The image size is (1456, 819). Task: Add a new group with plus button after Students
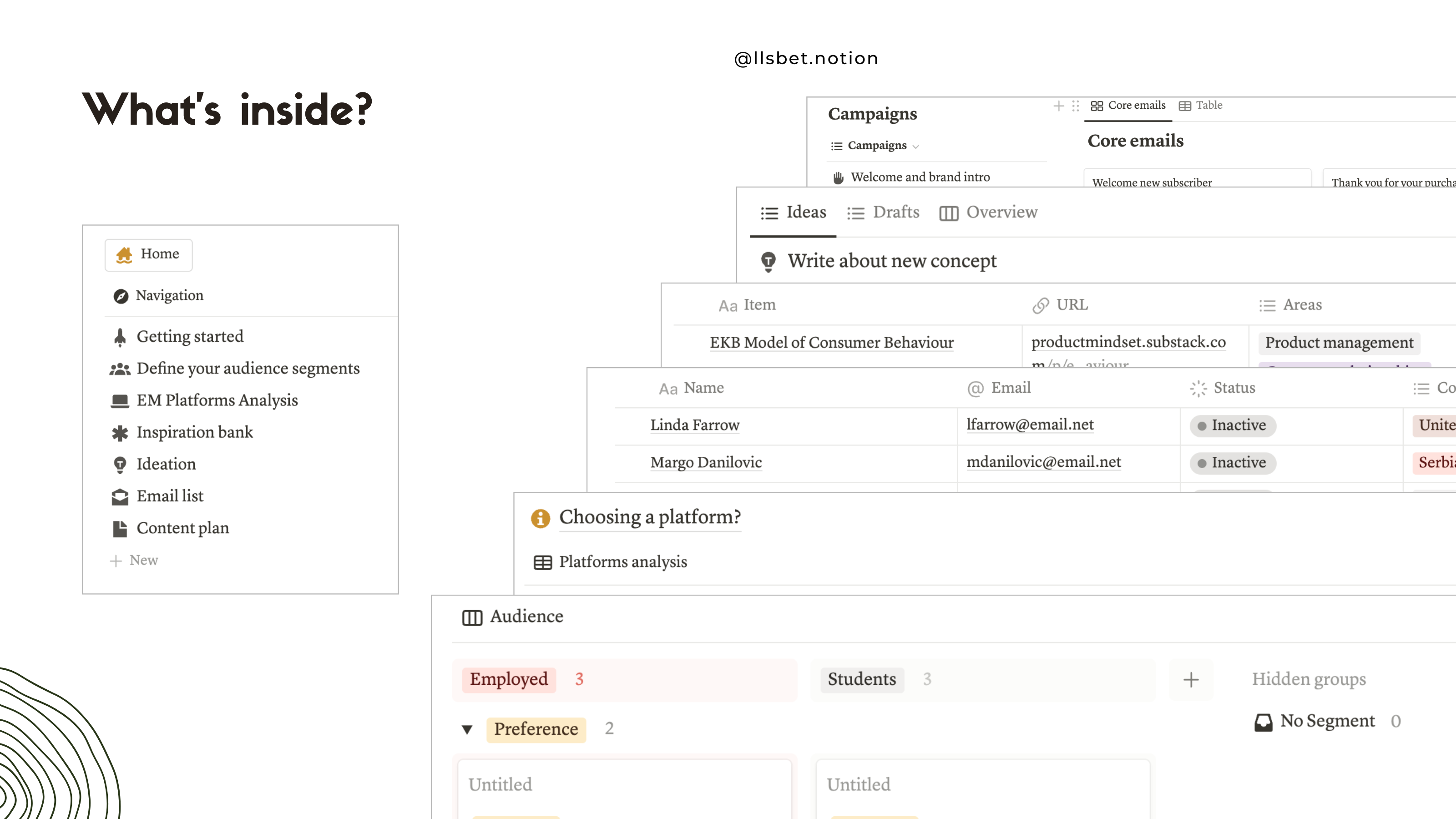pyautogui.click(x=1191, y=680)
